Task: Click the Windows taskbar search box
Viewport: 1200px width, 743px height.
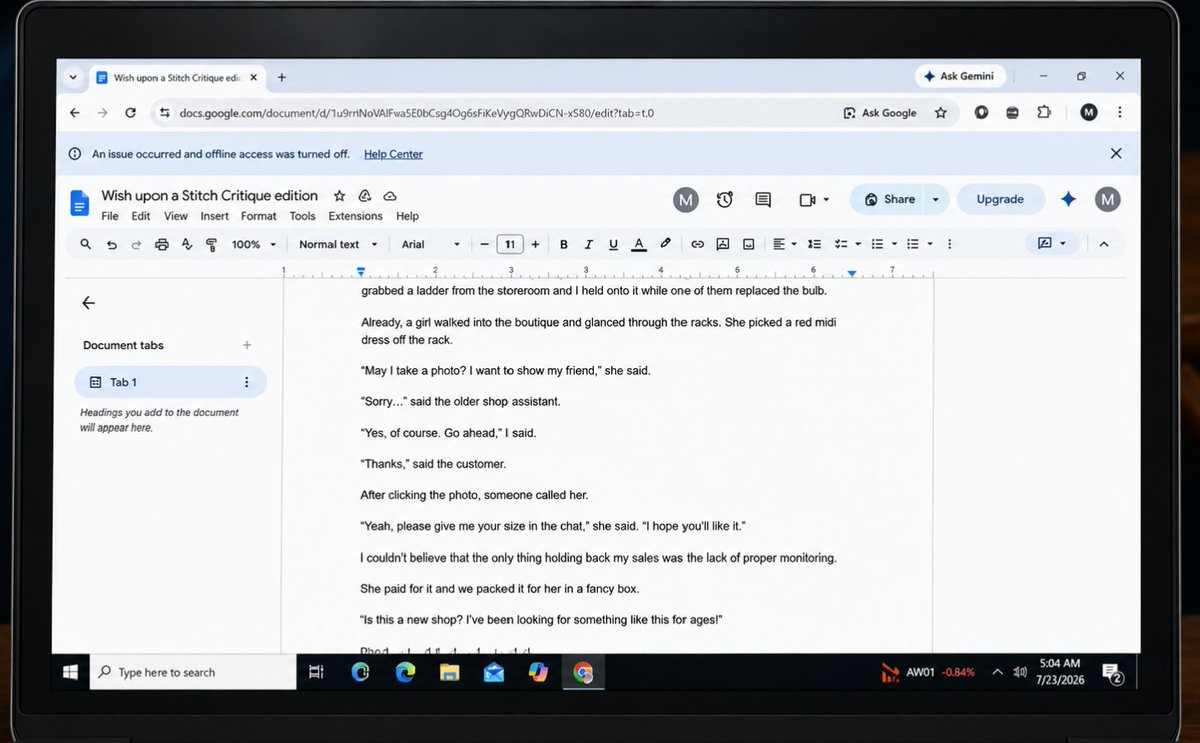Action: [193, 672]
